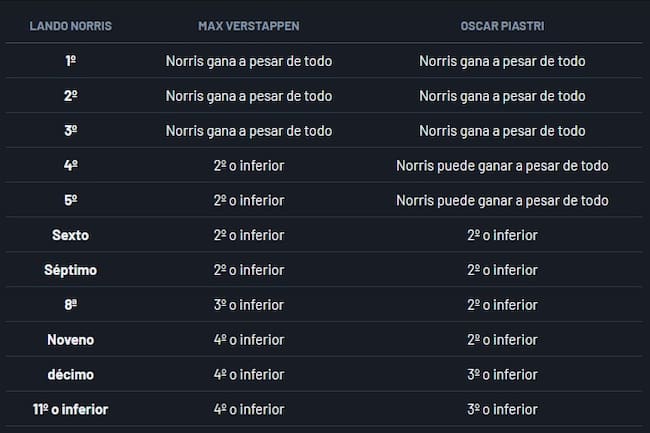
Task: Click the MAX VERSTAPPEN column header
Action: pyautogui.click(x=249, y=25)
